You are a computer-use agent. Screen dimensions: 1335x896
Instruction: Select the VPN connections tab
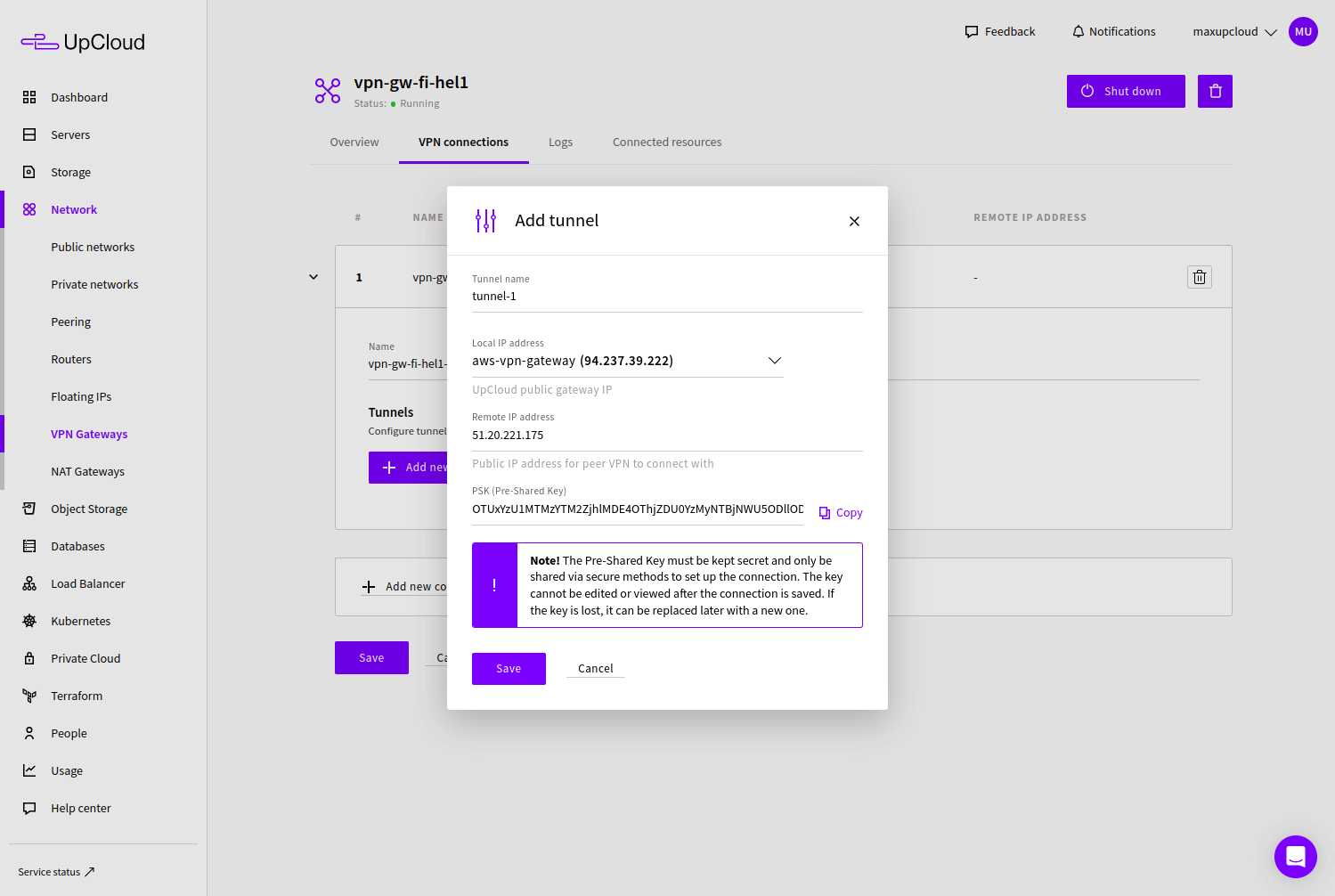point(464,143)
